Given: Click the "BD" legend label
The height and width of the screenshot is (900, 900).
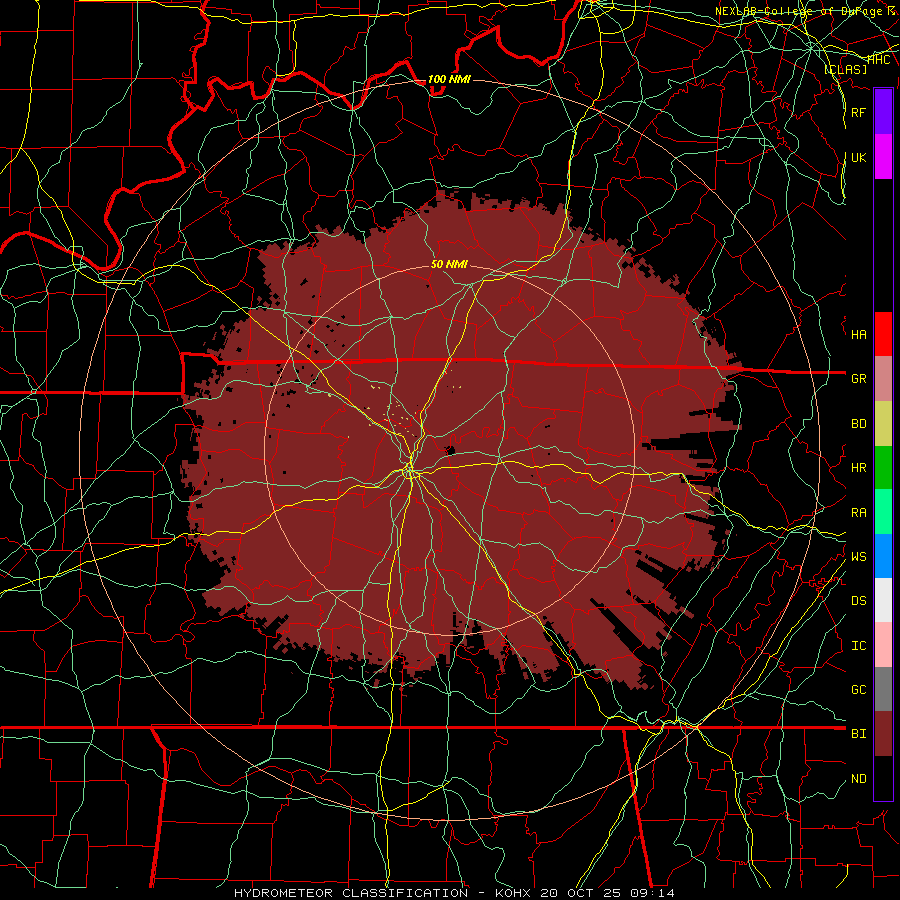Looking at the screenshot, I should 858,424.
